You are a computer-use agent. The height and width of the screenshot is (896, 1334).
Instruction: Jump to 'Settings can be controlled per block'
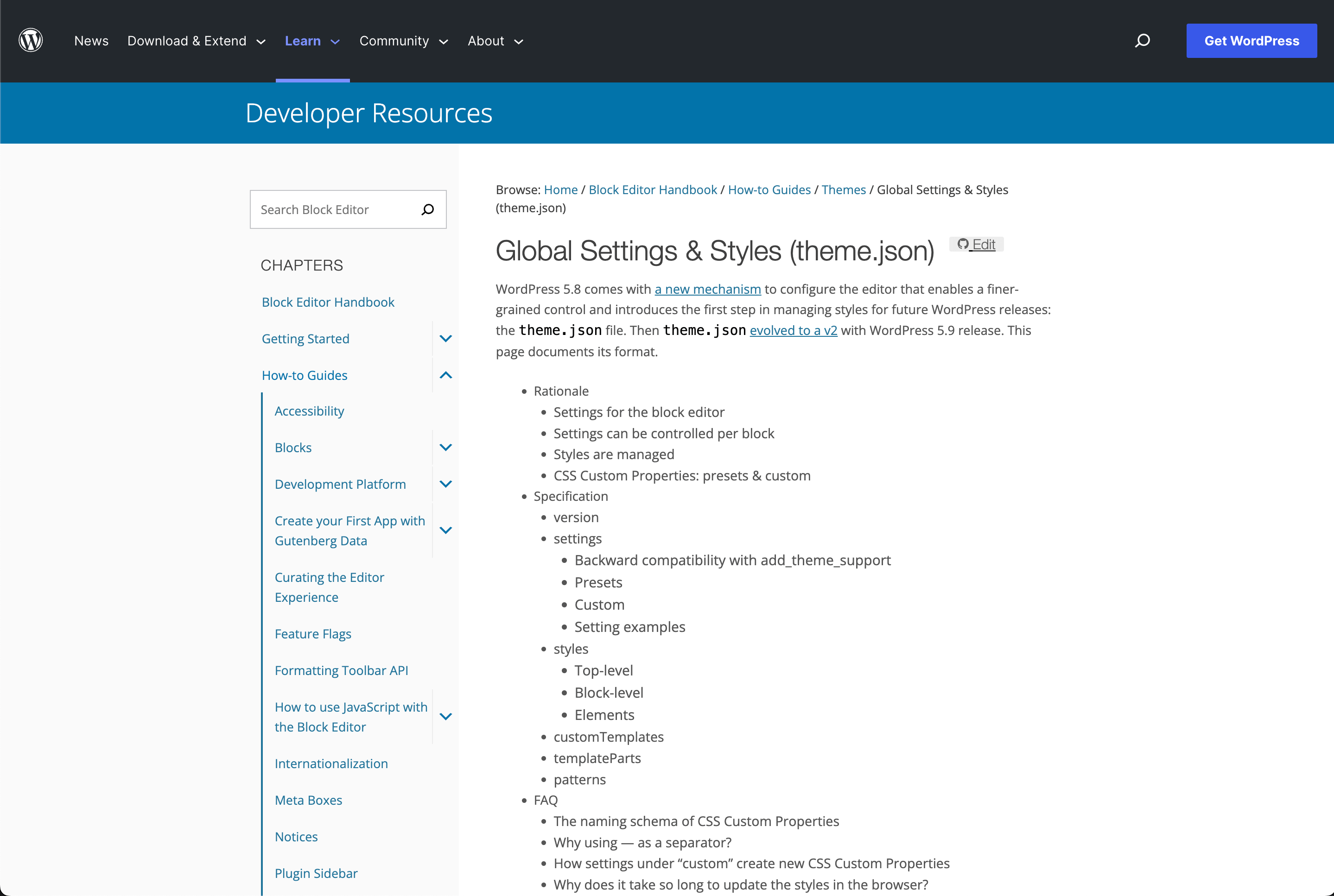click(664, 433)
